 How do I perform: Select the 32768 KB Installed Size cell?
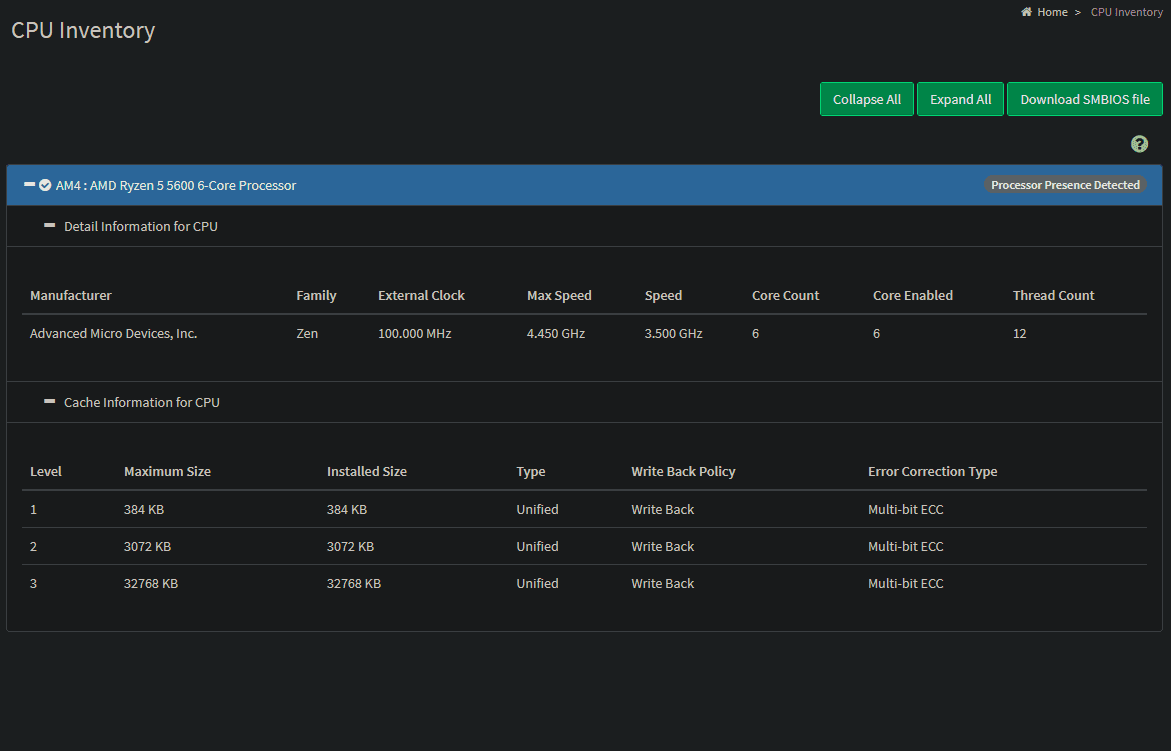[x=353, y=584]
